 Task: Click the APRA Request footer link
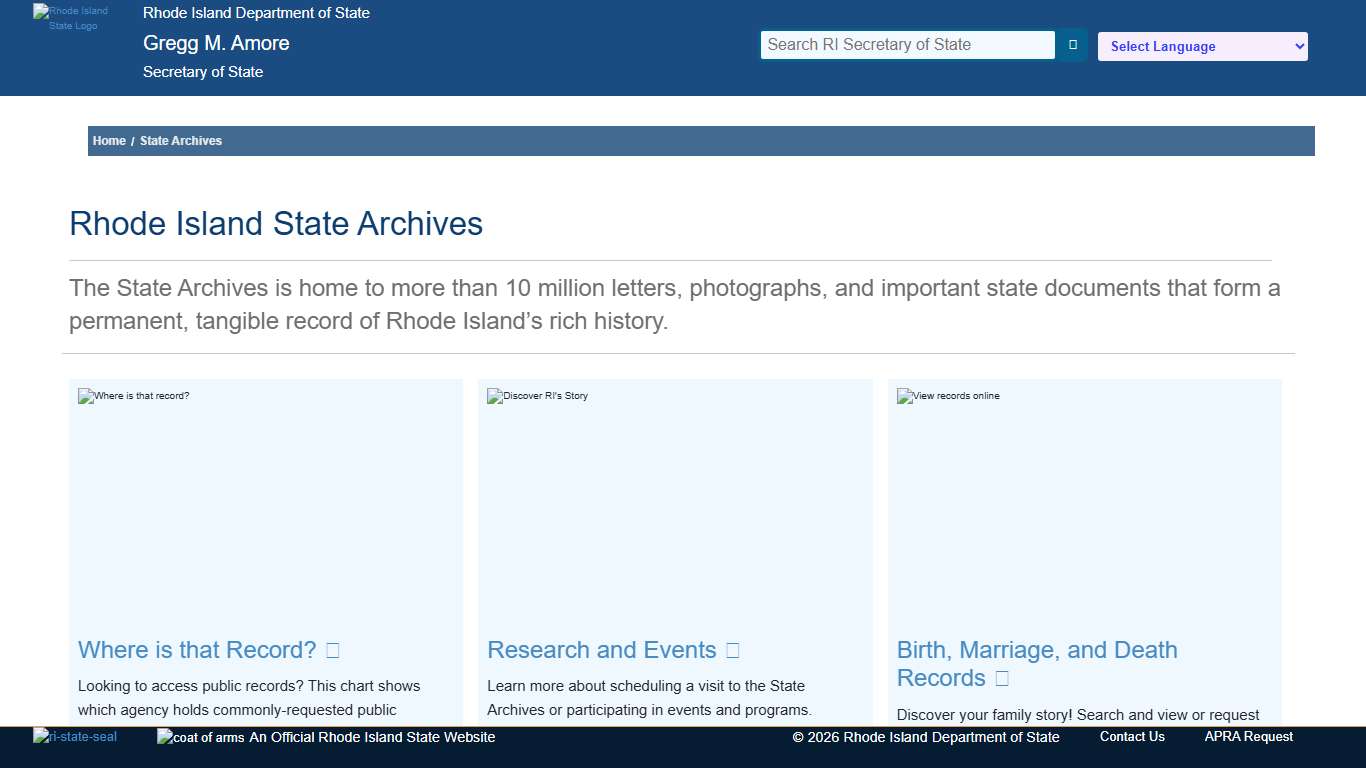point(1248,737)
